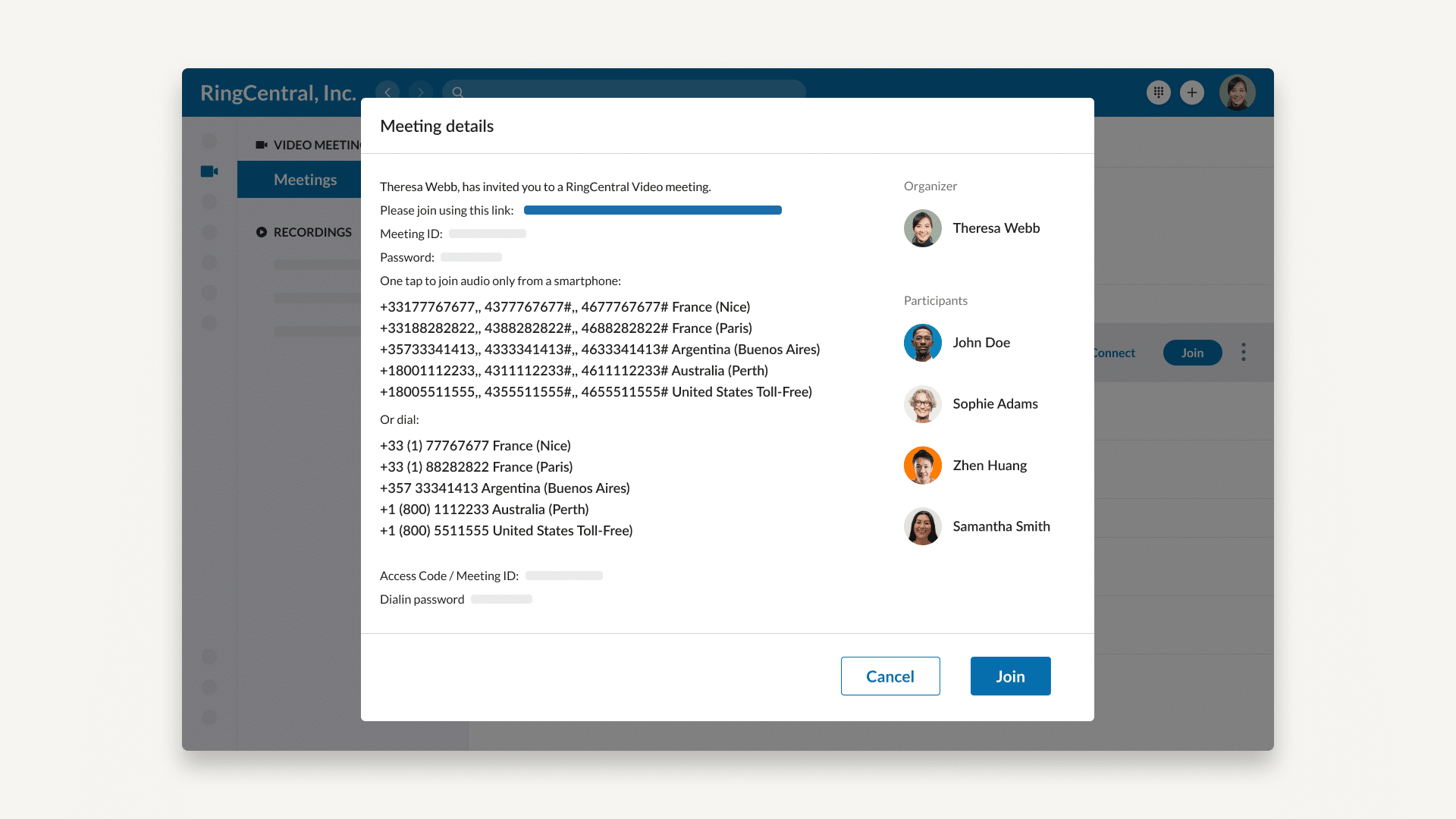Select the Recordings tab

(x=312, y=231)
